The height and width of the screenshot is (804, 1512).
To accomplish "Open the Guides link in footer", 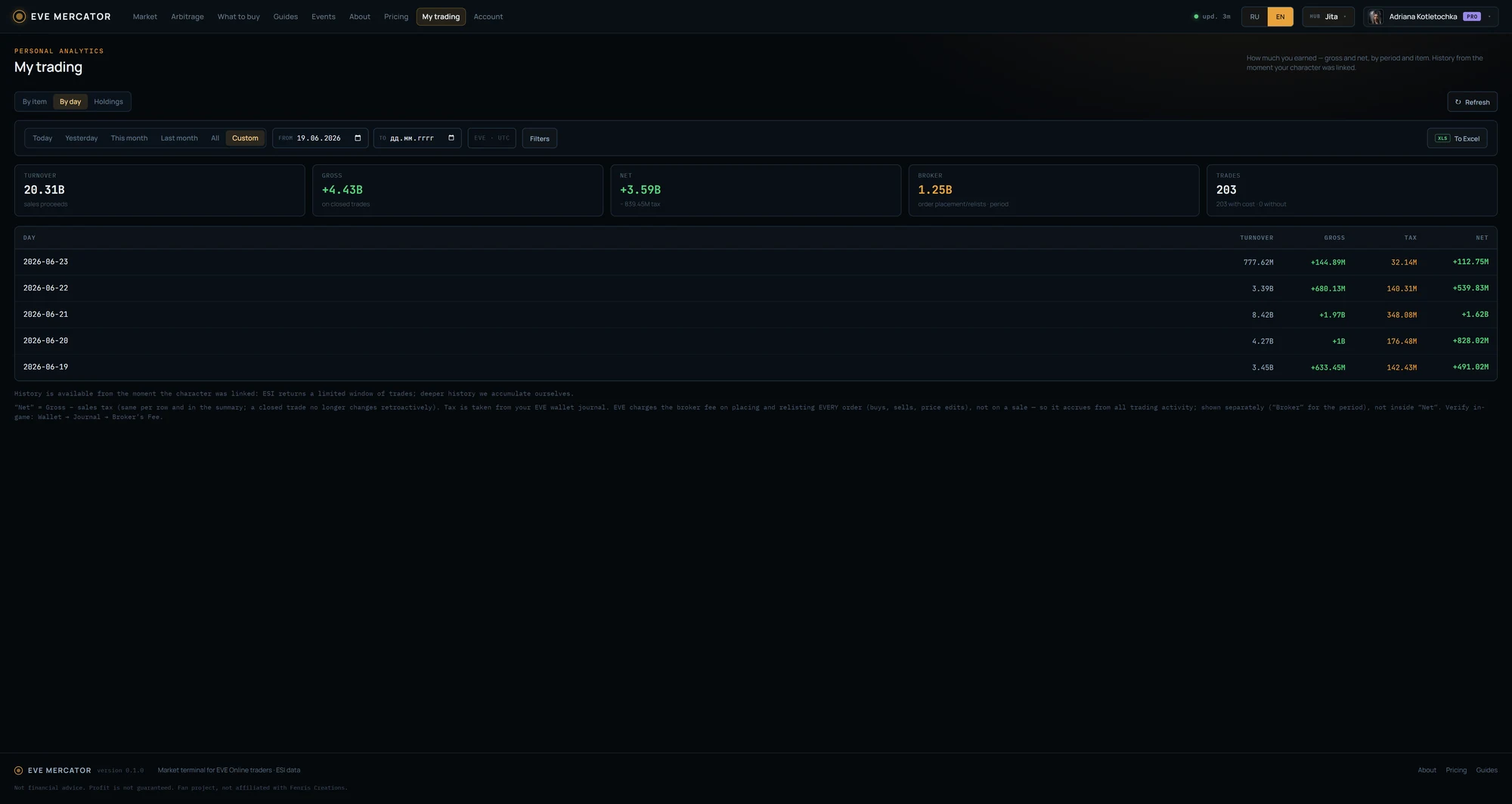I will pos(1486,770).
